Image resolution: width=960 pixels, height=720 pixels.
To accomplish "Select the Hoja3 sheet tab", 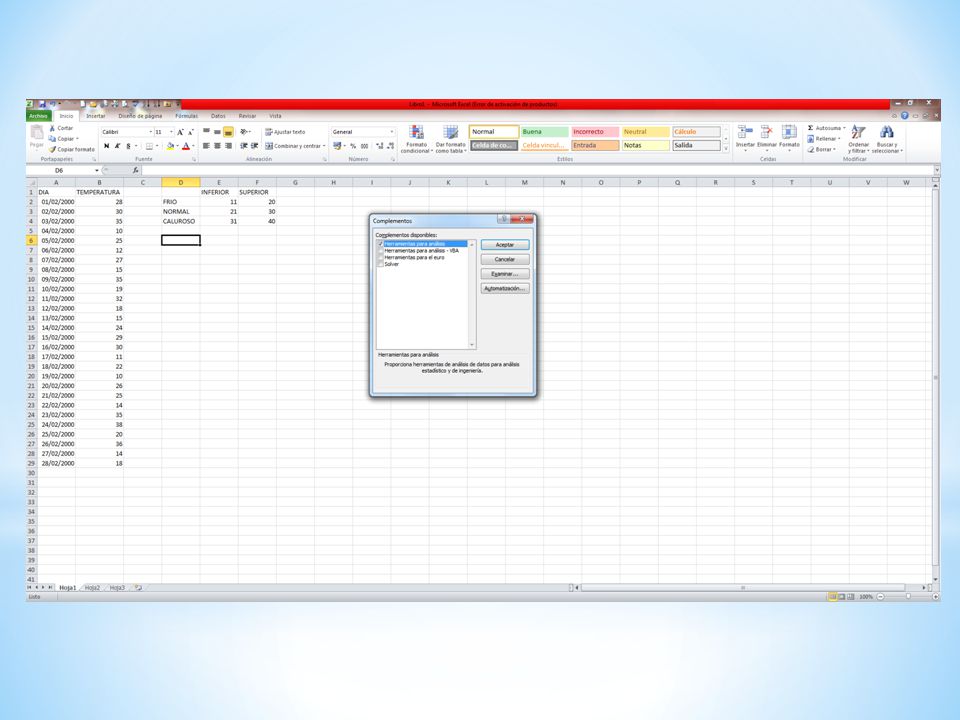I will [117, 588].
